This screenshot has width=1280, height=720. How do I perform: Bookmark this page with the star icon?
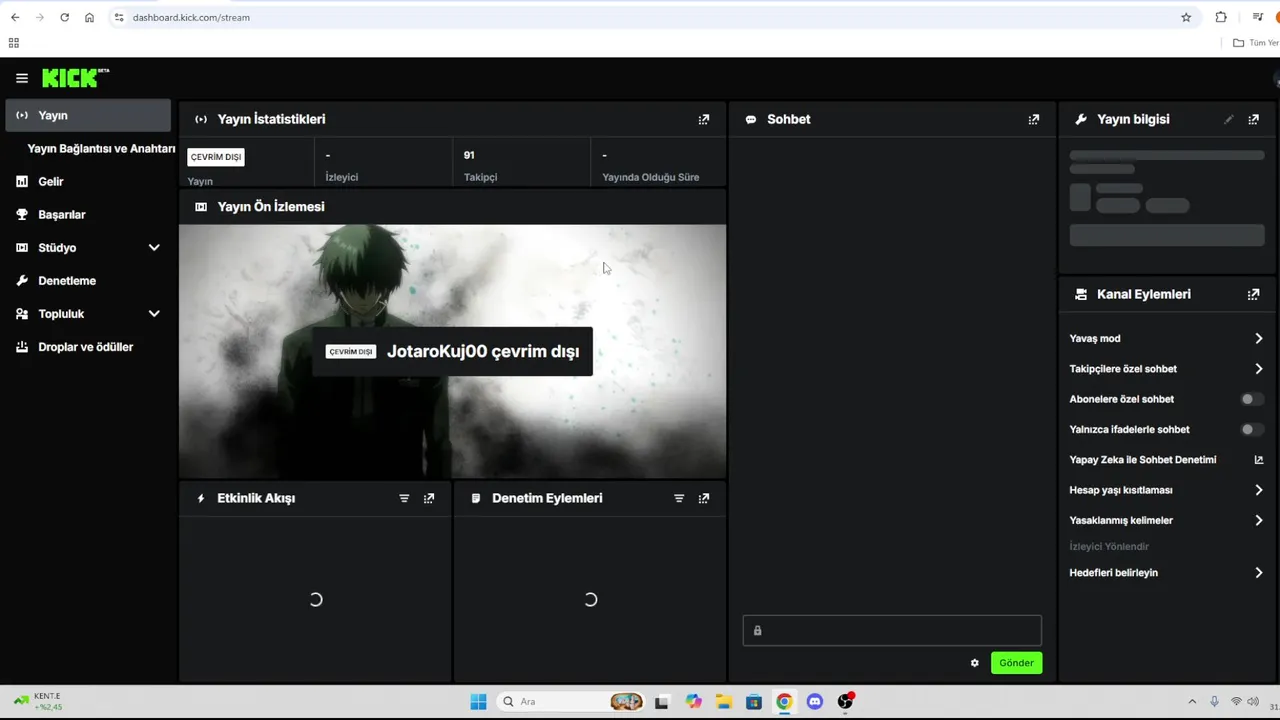(x=1186, y=17)
